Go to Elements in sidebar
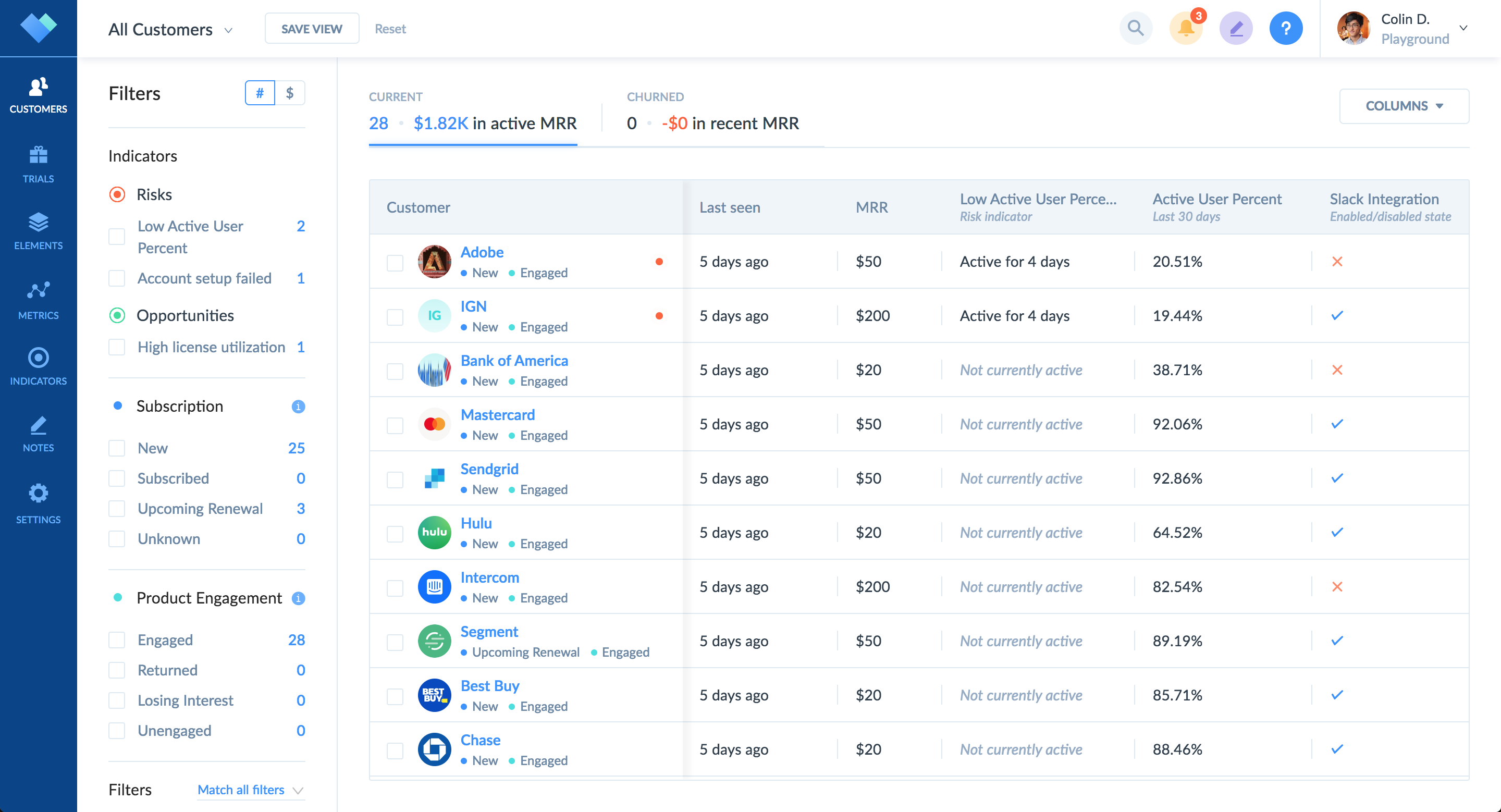1501x812 pixels. (38, 231)
